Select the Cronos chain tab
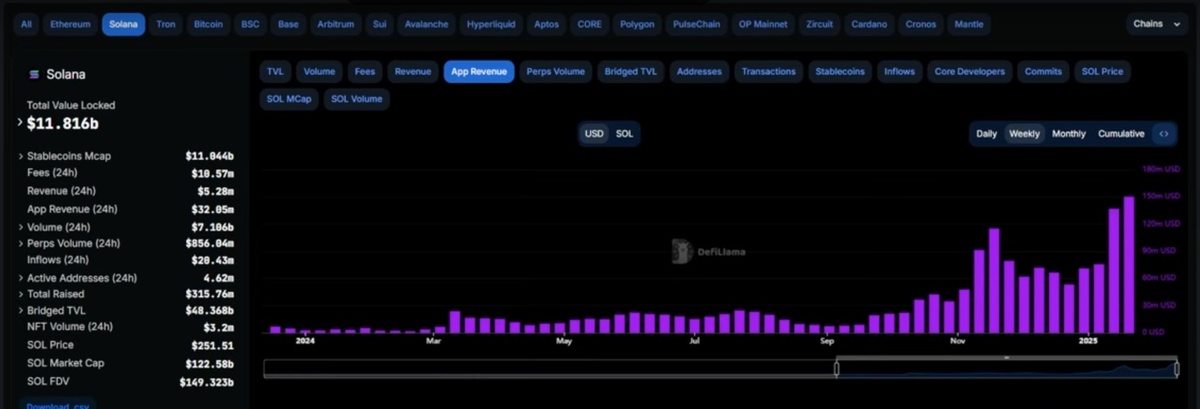The height and width of the screenshot is (409, 1200). pos(921,24)
